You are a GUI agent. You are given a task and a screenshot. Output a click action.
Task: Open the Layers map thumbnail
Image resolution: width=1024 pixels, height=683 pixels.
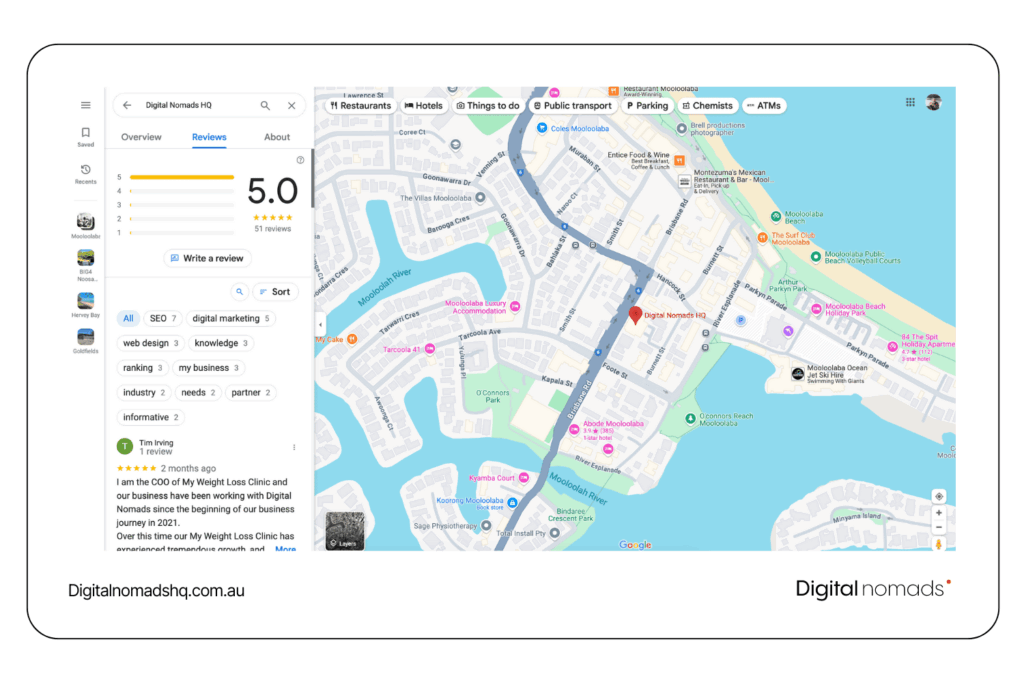(x=345, y=530)
